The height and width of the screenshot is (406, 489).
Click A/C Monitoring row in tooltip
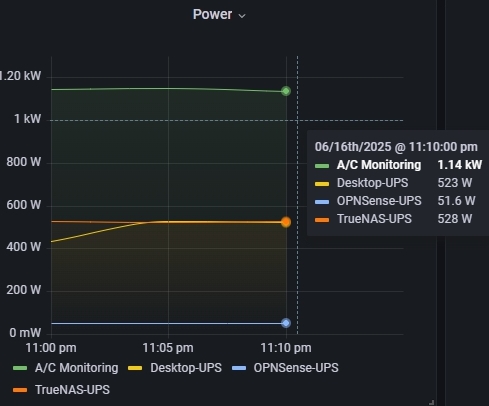[x=398, y=165]
